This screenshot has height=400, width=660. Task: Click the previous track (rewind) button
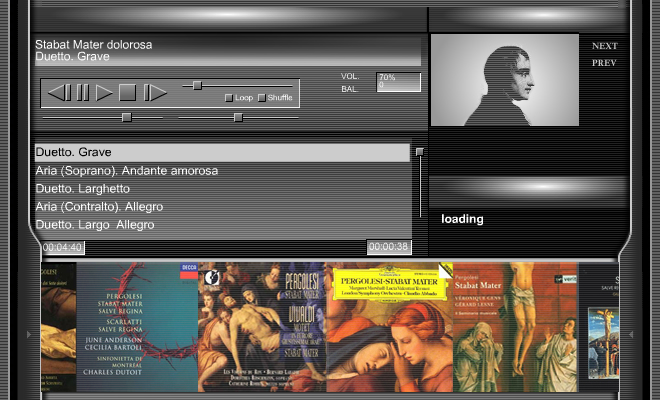click(59, 93)
